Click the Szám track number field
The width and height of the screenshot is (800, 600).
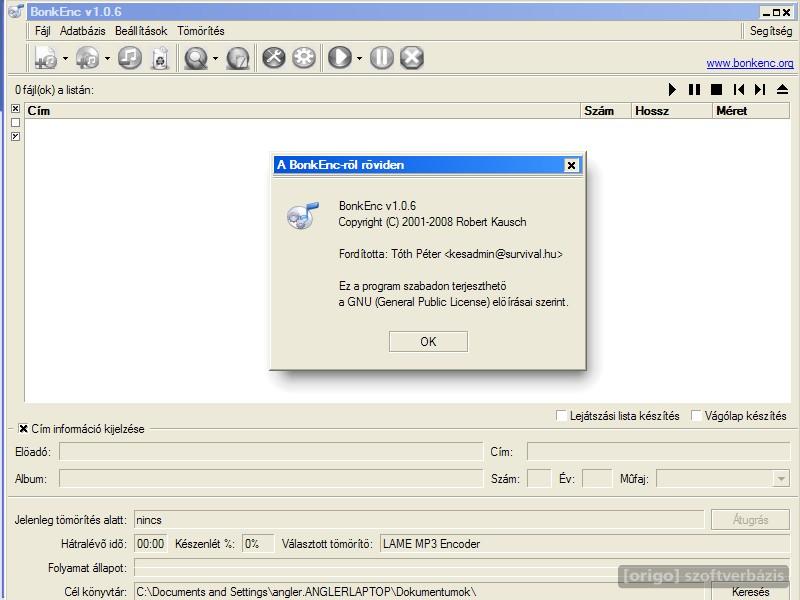pos(539,479)
